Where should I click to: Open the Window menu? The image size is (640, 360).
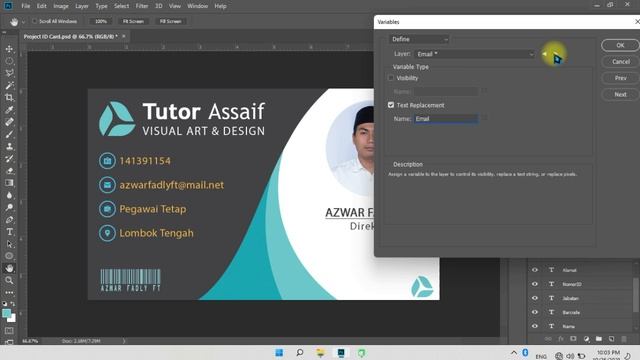(x=198, y=6)
